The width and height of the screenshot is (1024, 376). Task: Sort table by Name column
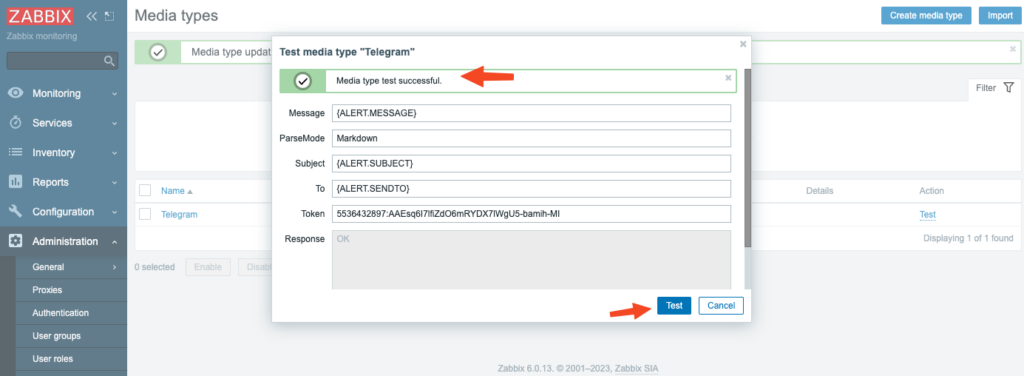(176, 191)
